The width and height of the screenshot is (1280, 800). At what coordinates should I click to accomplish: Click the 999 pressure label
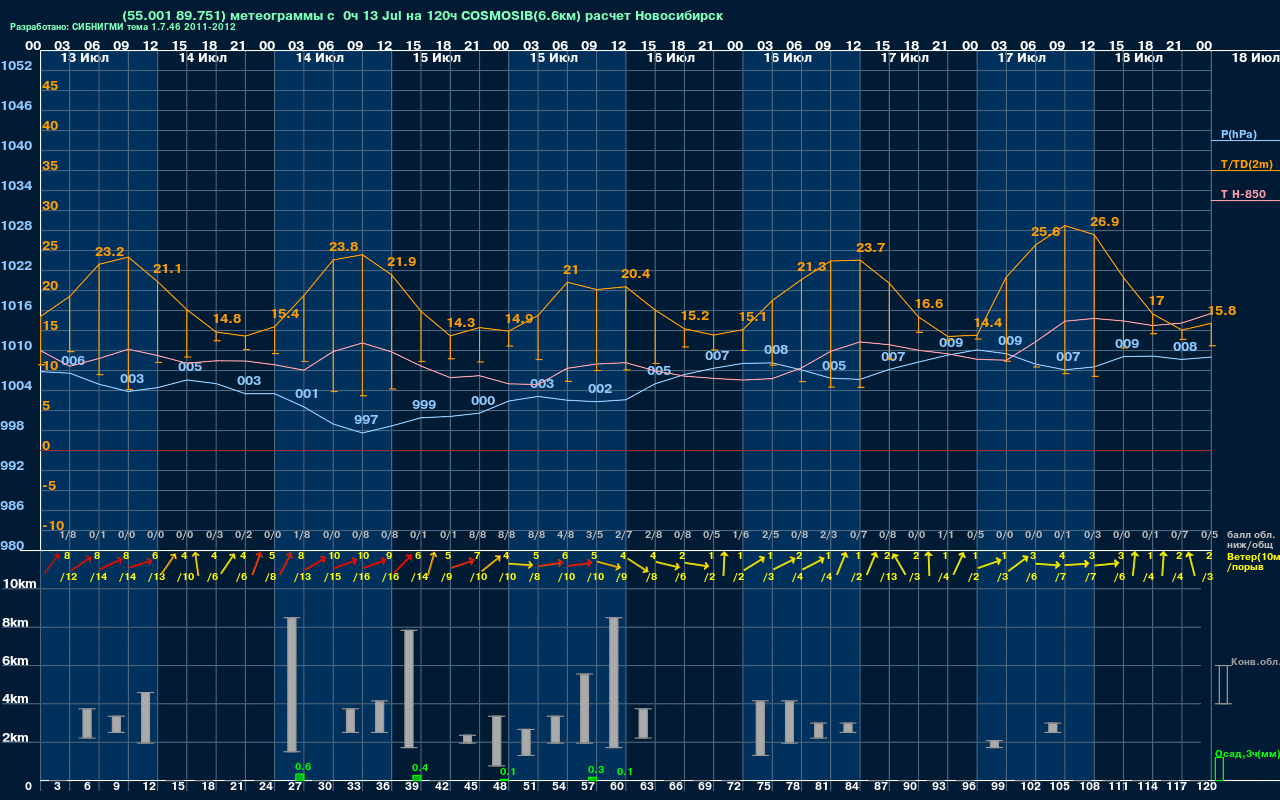[424, 405]
